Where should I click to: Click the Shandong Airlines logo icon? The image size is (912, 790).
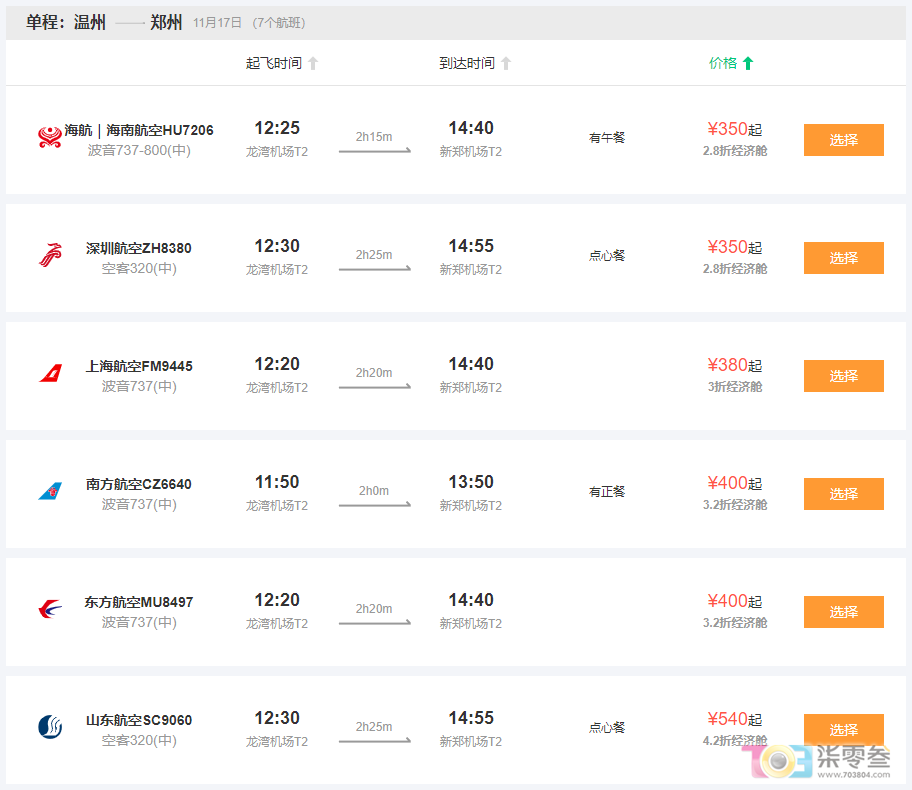[x=50, y=727]
